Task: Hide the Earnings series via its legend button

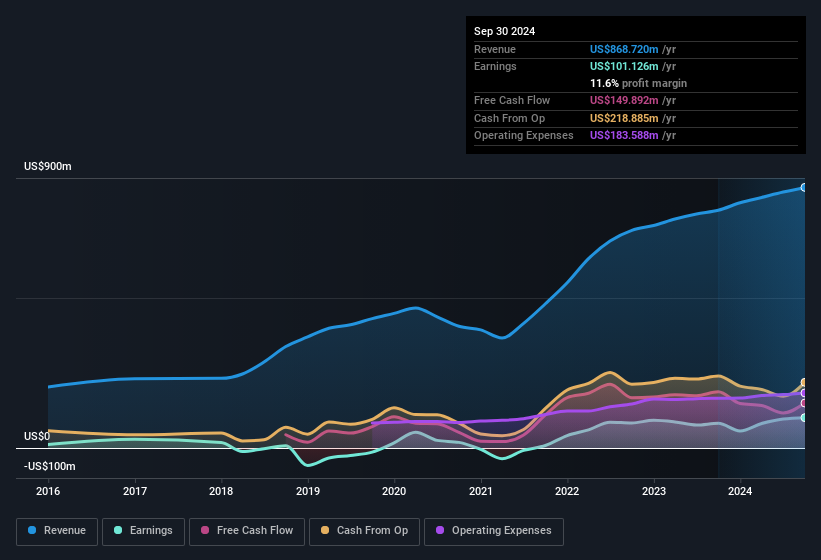Action: (x=143, y=531)
